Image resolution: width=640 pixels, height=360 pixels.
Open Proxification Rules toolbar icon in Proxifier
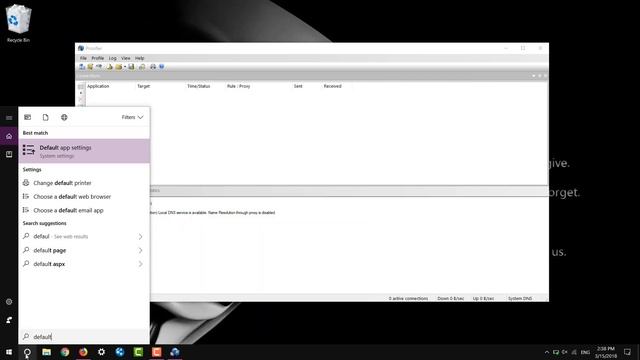coord(90,67)
